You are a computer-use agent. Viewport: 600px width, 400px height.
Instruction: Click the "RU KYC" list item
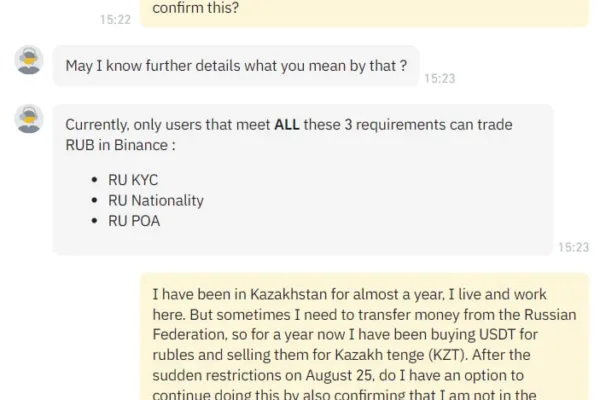tap(133, 180)
